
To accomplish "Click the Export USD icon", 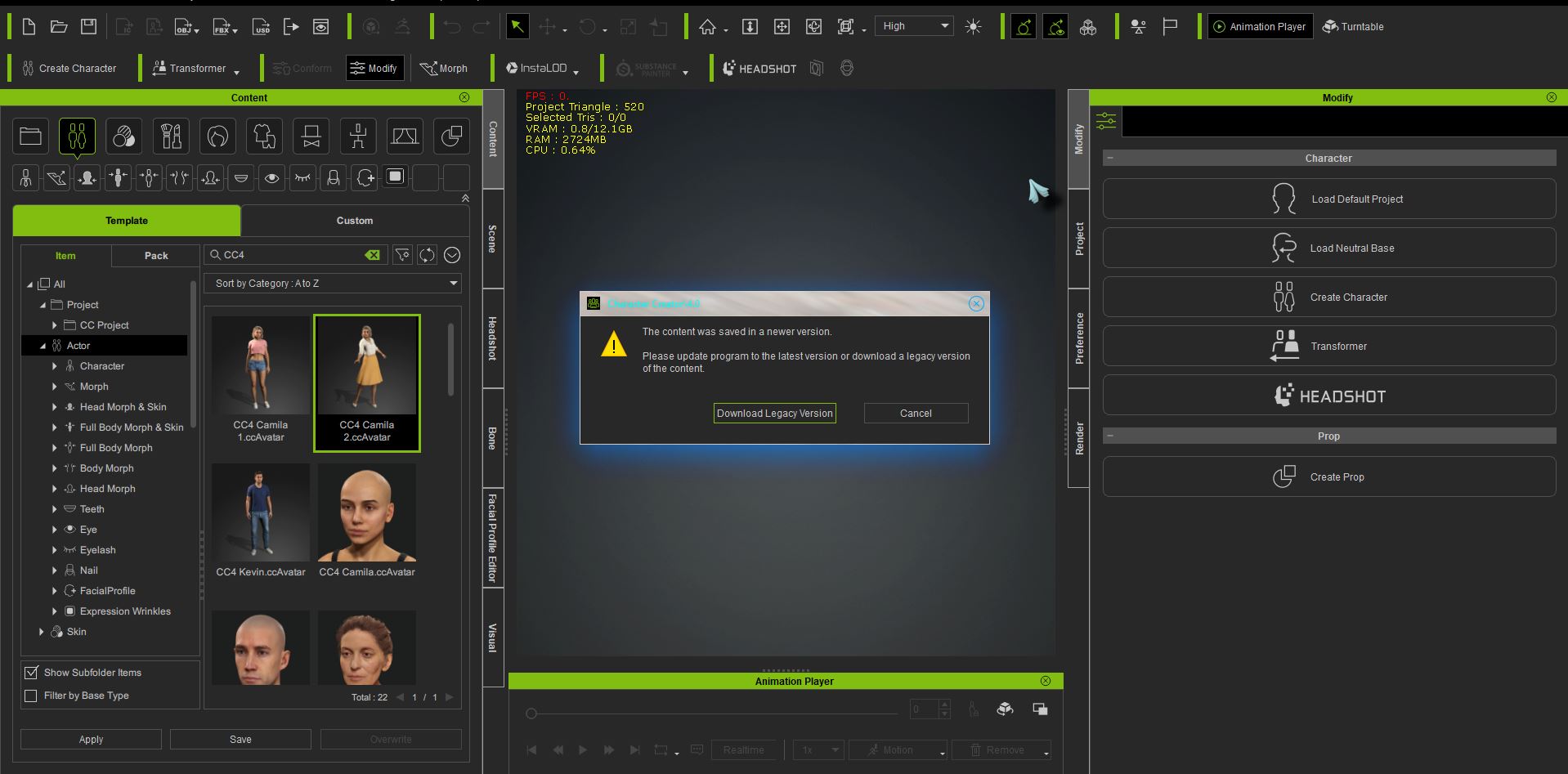I will (261, 27).
